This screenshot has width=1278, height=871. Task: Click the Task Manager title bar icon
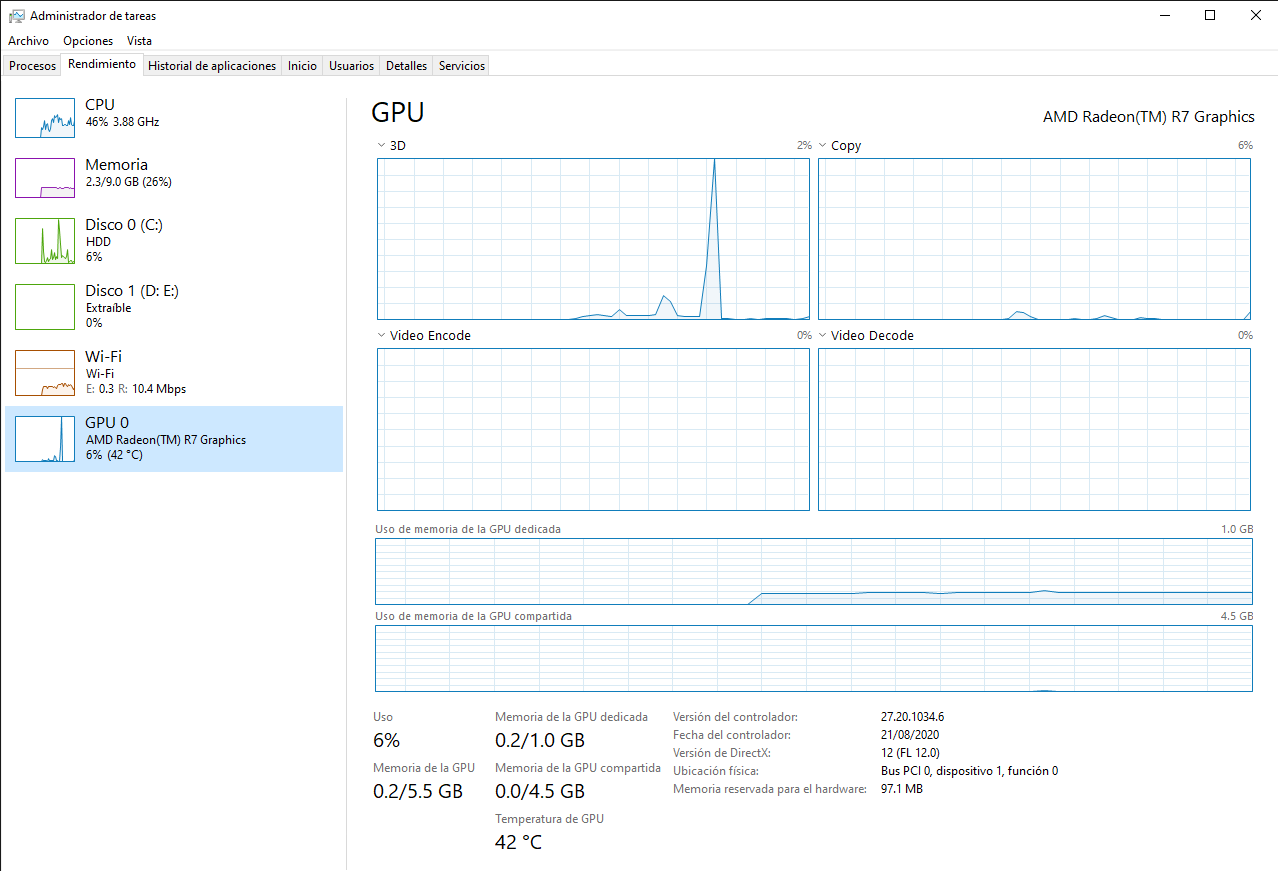click(x=17, y=16)
